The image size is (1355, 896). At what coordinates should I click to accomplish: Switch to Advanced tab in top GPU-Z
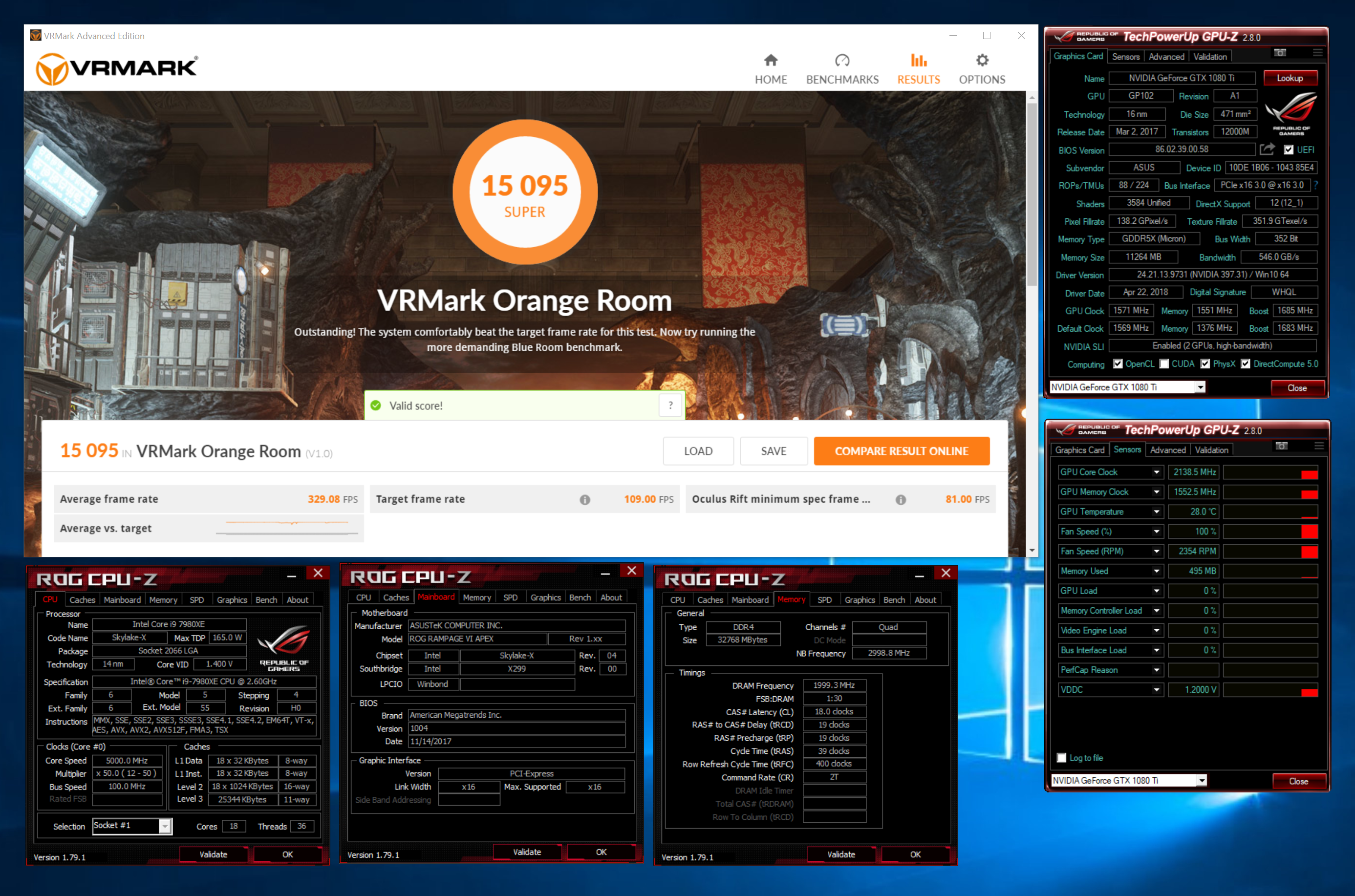pyautogui.click(x=1166, y=57)
